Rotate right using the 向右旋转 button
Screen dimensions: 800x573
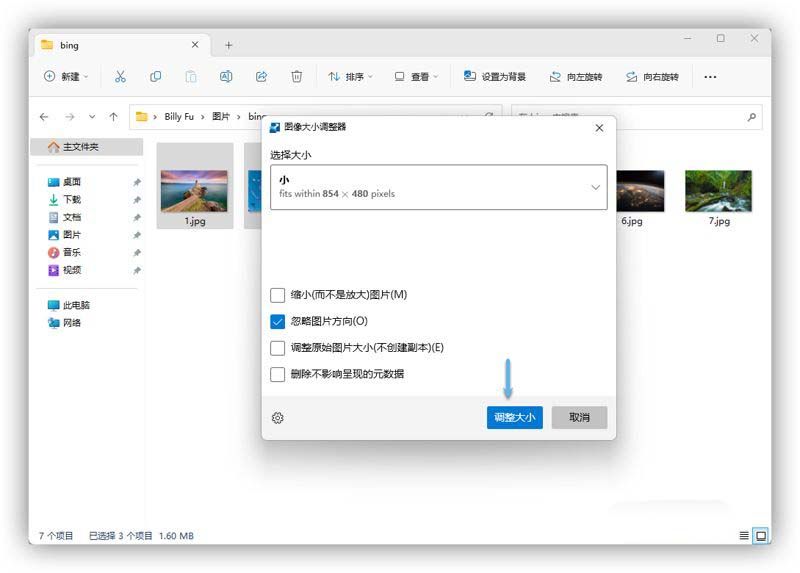coord(653,77)
